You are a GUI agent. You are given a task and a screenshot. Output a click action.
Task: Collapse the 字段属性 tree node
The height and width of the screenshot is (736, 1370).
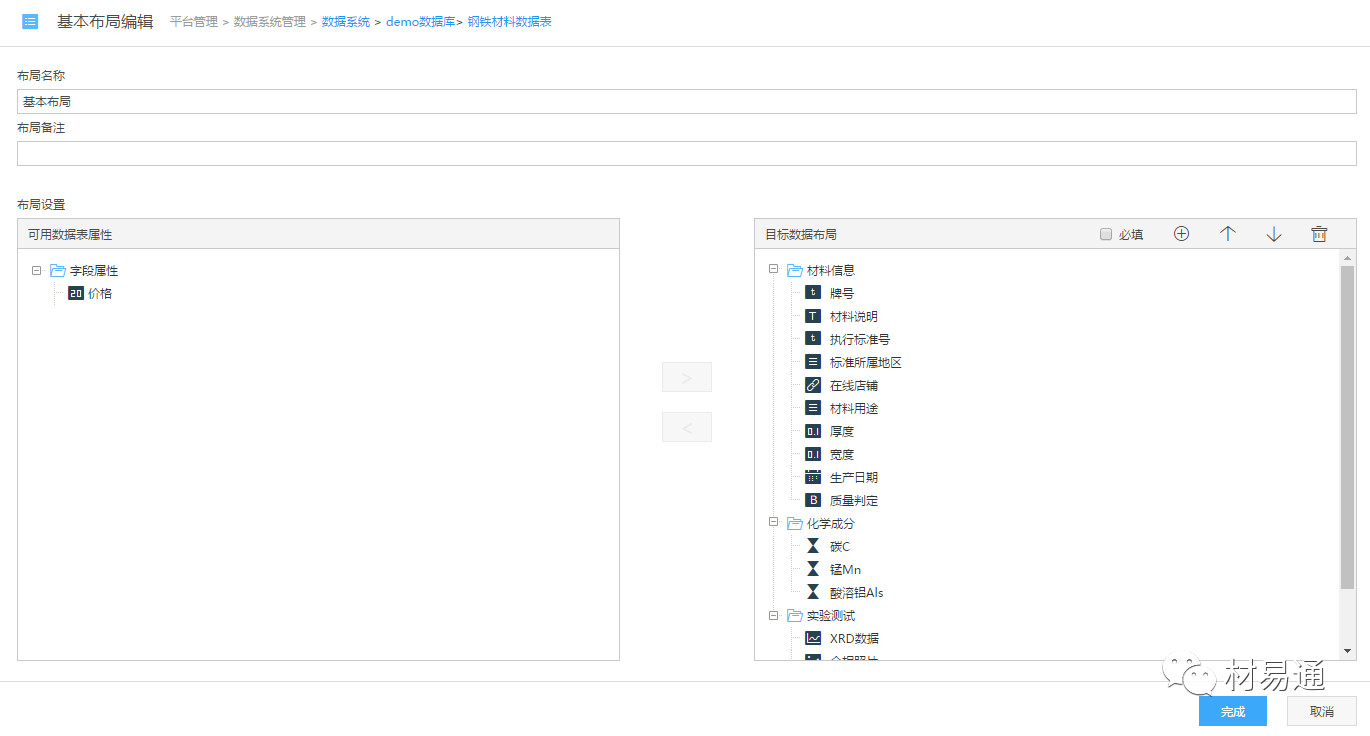[x=36, y=270]
